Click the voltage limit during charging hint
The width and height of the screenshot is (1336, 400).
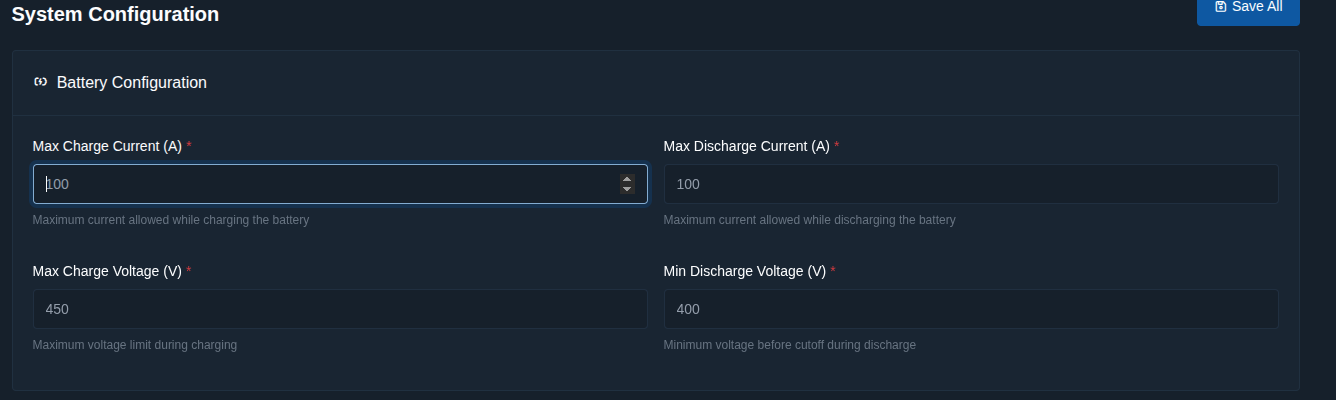coord(134,345)
